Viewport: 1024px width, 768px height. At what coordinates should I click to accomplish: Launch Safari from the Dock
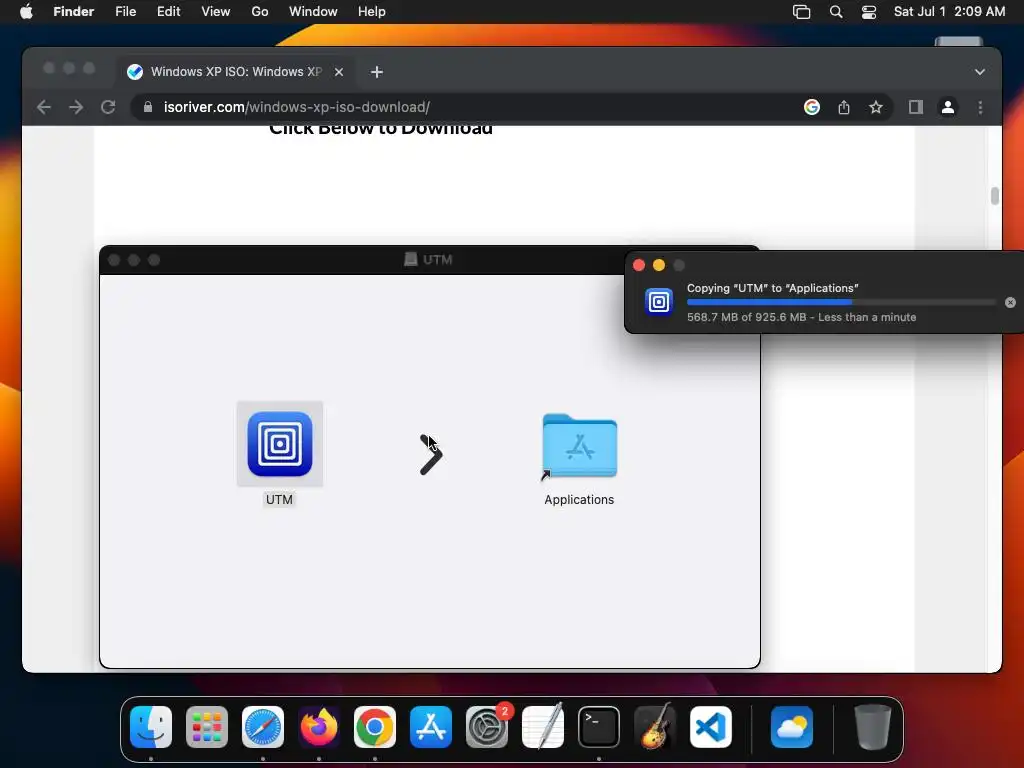click(263, 727)
